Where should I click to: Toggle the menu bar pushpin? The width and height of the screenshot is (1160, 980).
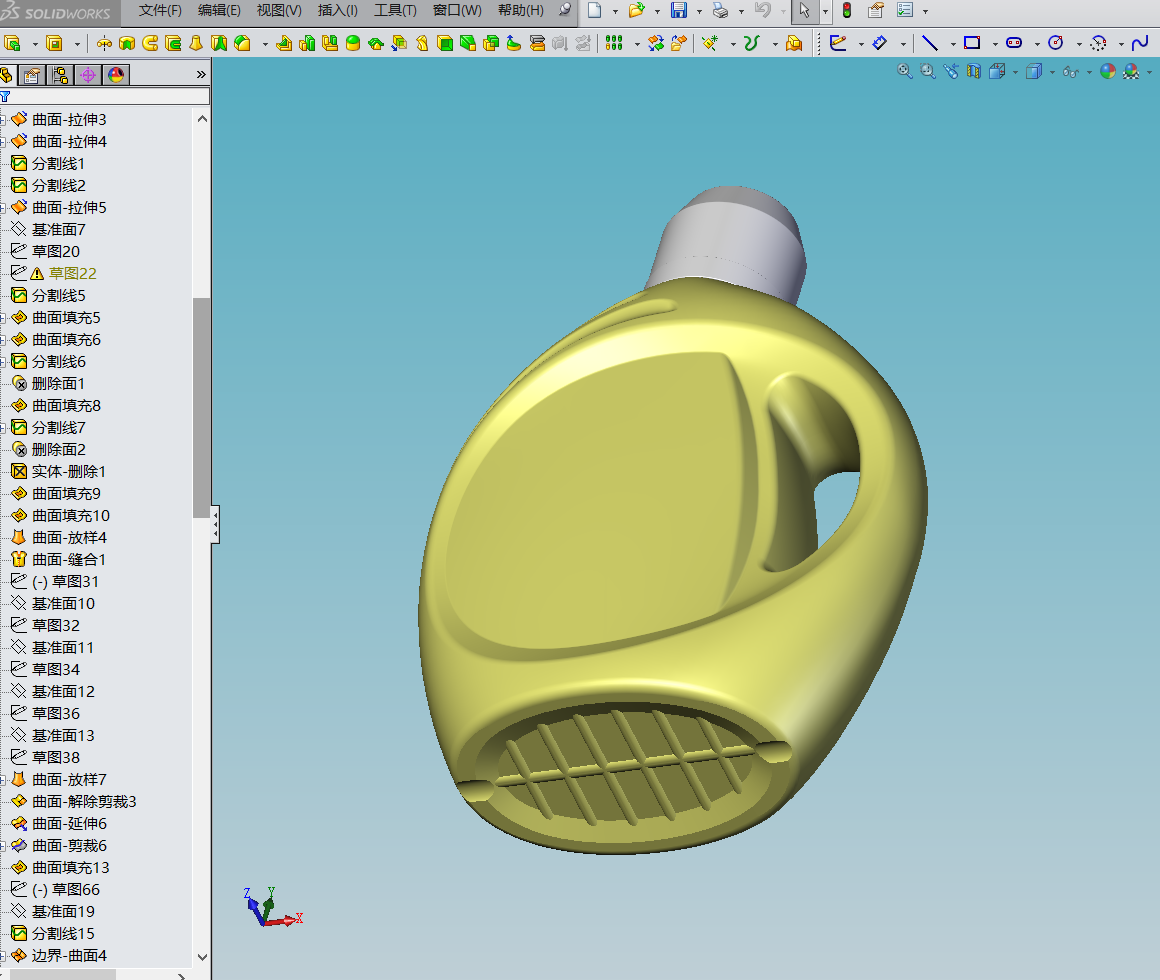(x=564, y=10)
